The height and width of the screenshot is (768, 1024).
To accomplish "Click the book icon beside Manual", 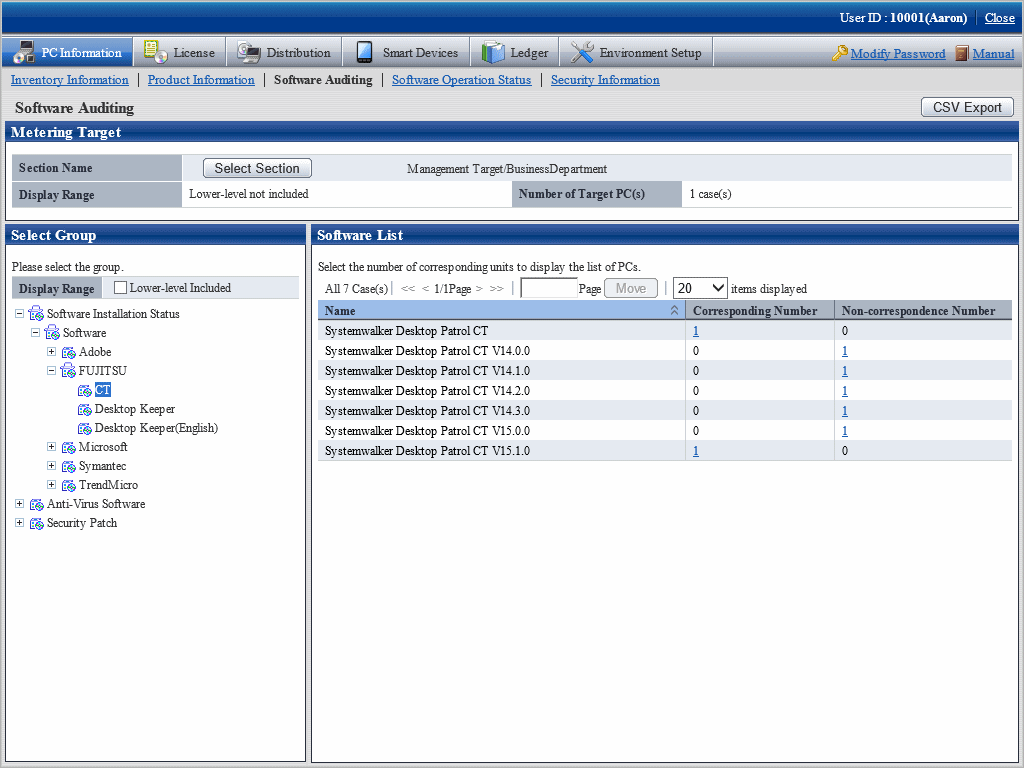I will [x=961, y=53].
